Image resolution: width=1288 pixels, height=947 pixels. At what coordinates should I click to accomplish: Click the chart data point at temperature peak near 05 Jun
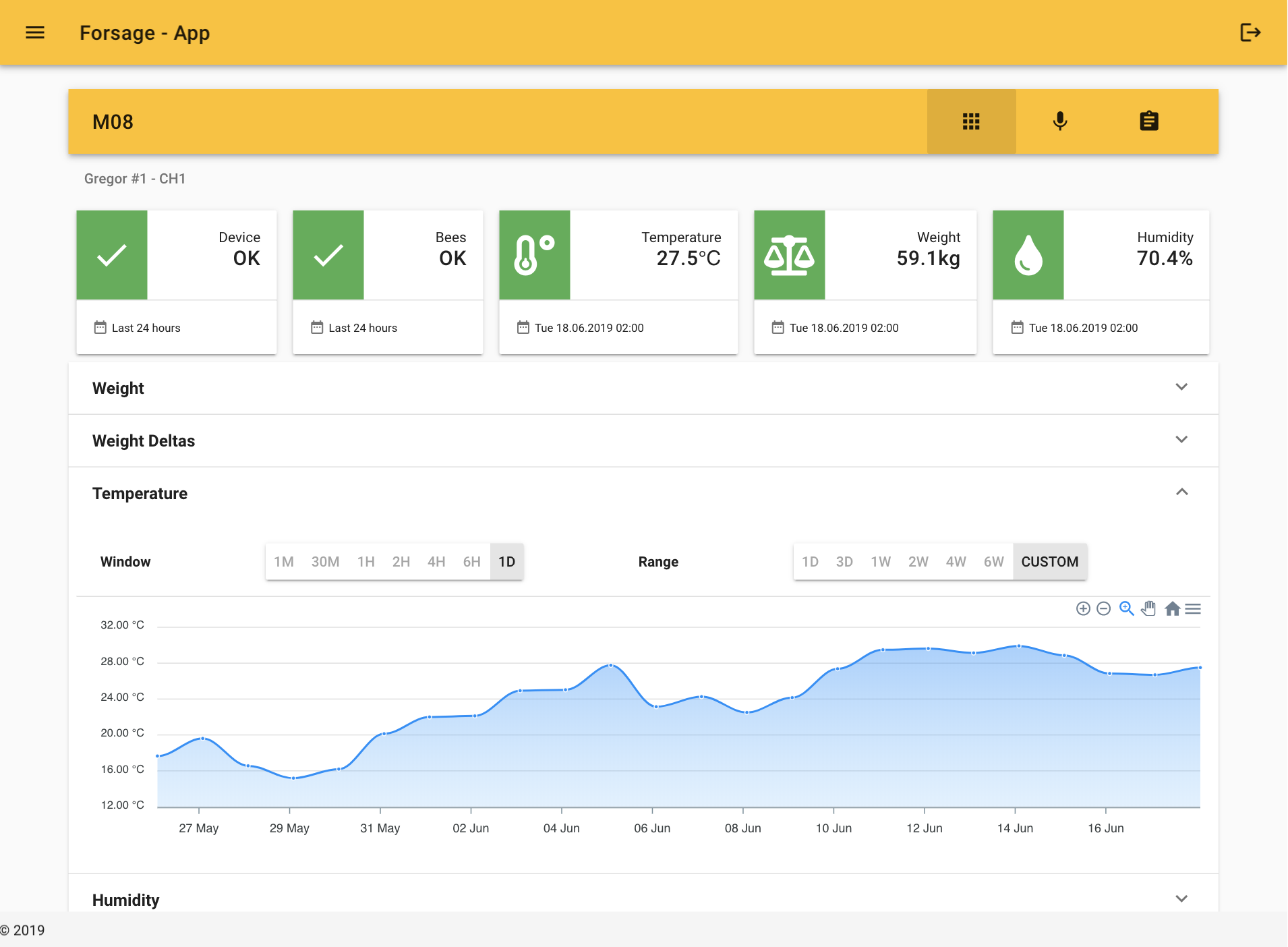tap(611, 665)
